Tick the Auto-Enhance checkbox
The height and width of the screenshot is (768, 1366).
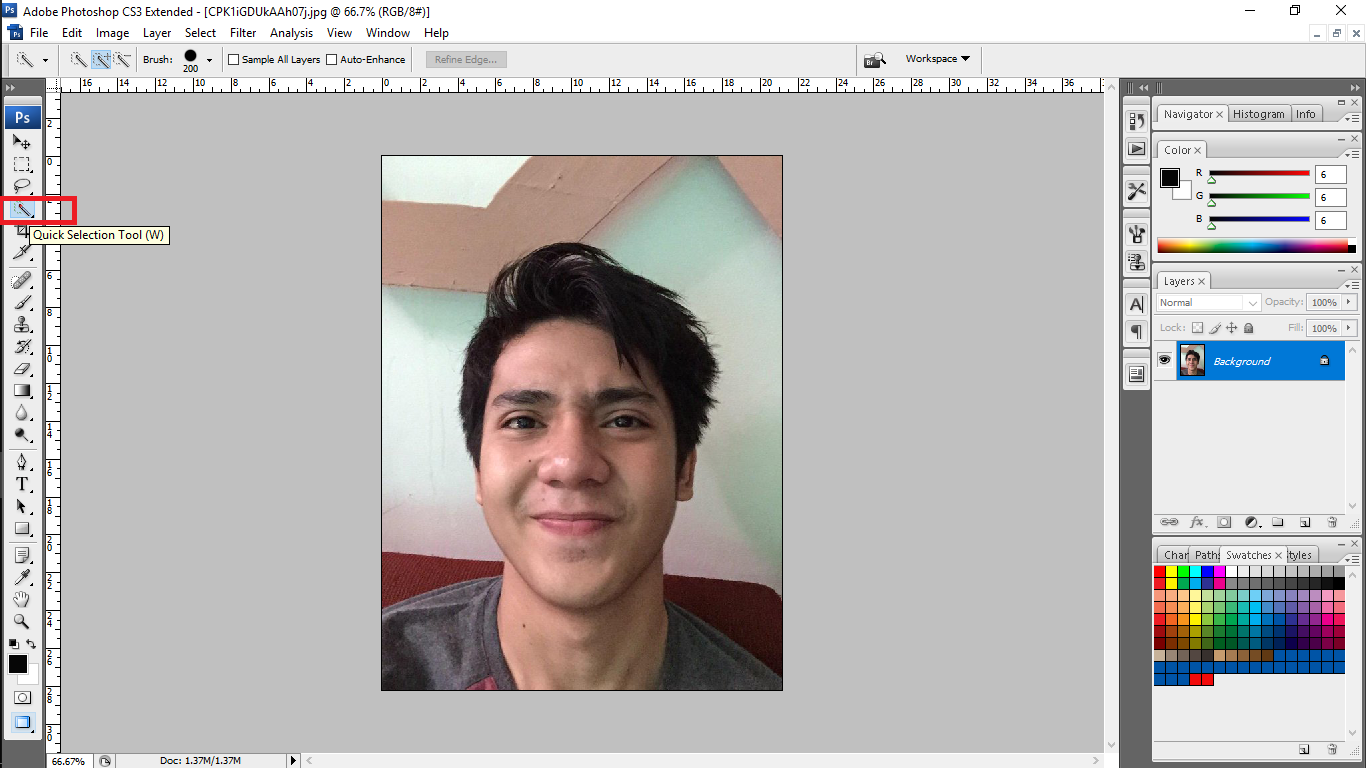pyautogui.click(x=332, y=60)
